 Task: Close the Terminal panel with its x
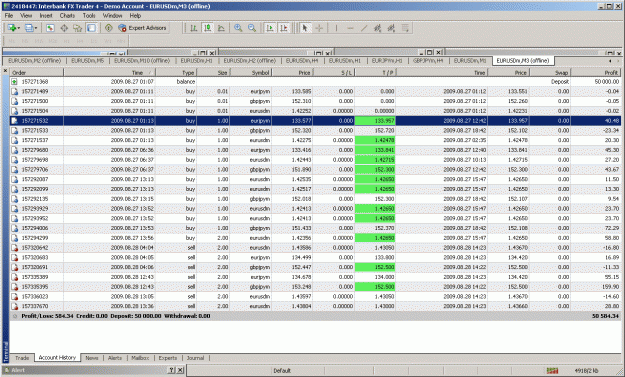[x=5, y=71]
